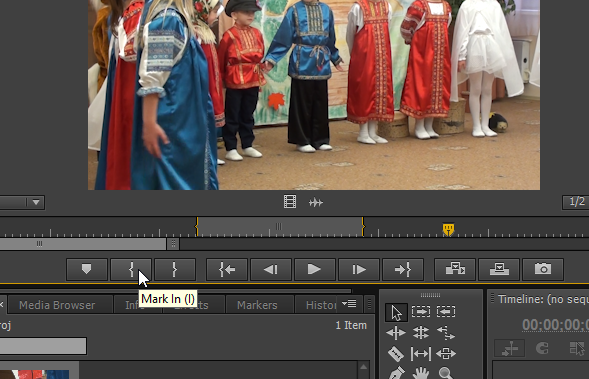Screen dimensions: 589x379
Task: Select the Track Select tool
Action: [x=421, y=312]
